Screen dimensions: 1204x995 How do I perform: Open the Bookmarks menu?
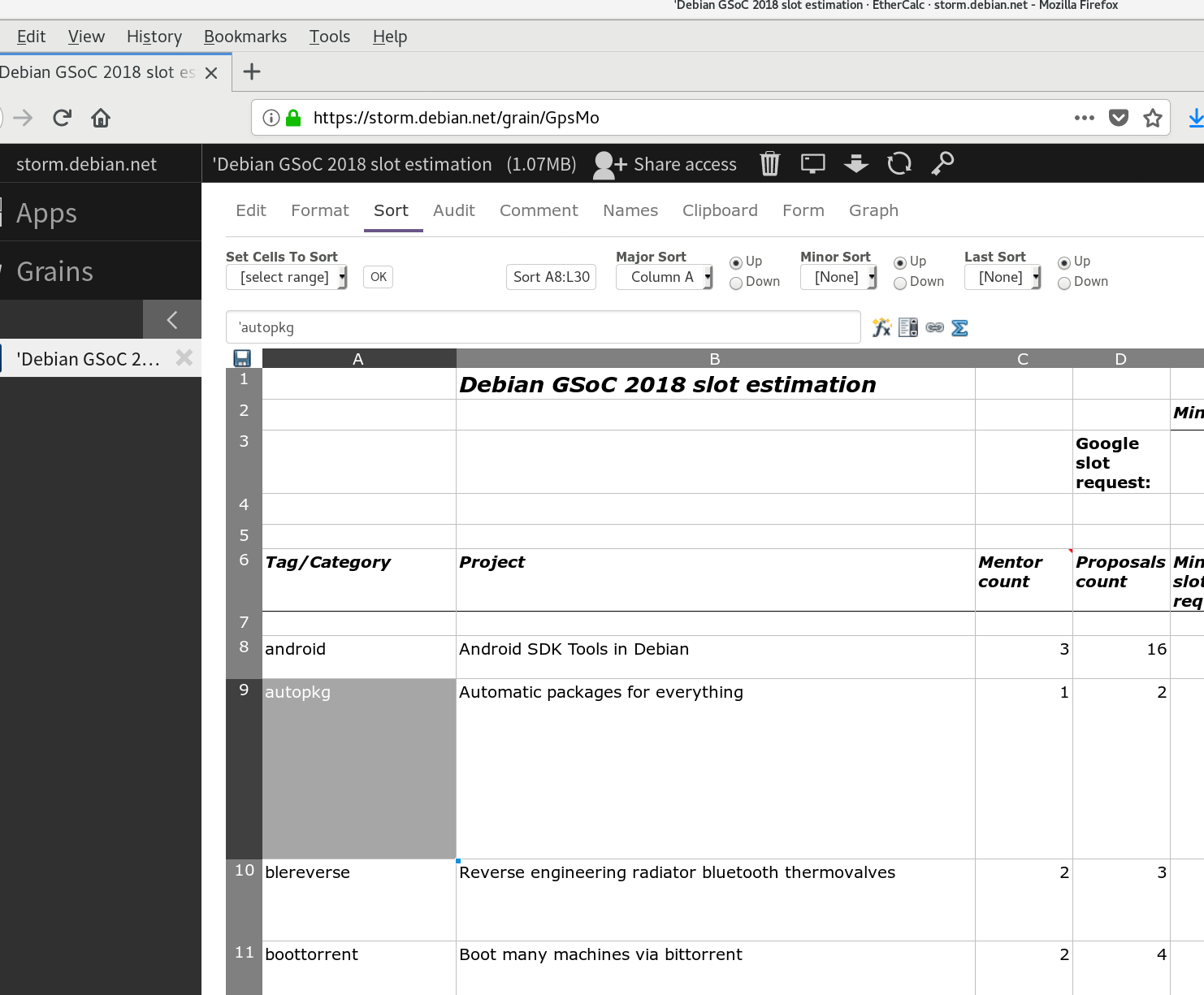tap(245, 37)
